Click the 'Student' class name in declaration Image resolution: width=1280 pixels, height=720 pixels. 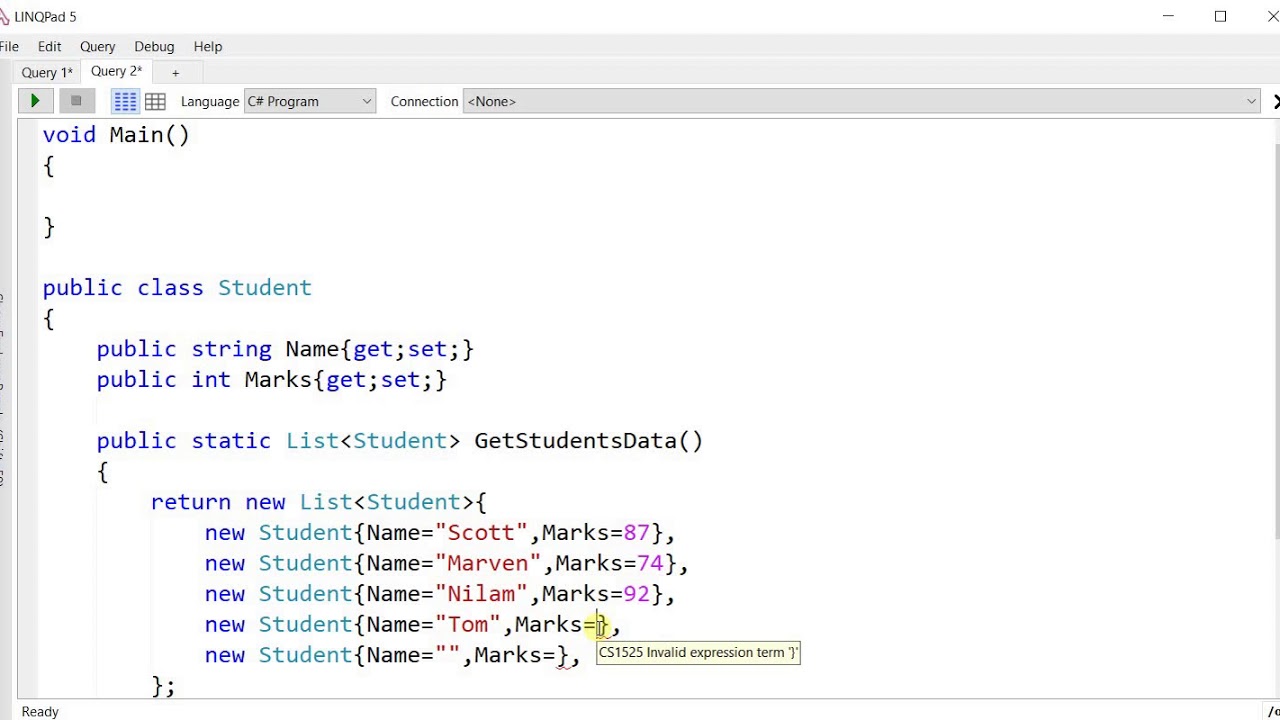click(x=264, y=287)
